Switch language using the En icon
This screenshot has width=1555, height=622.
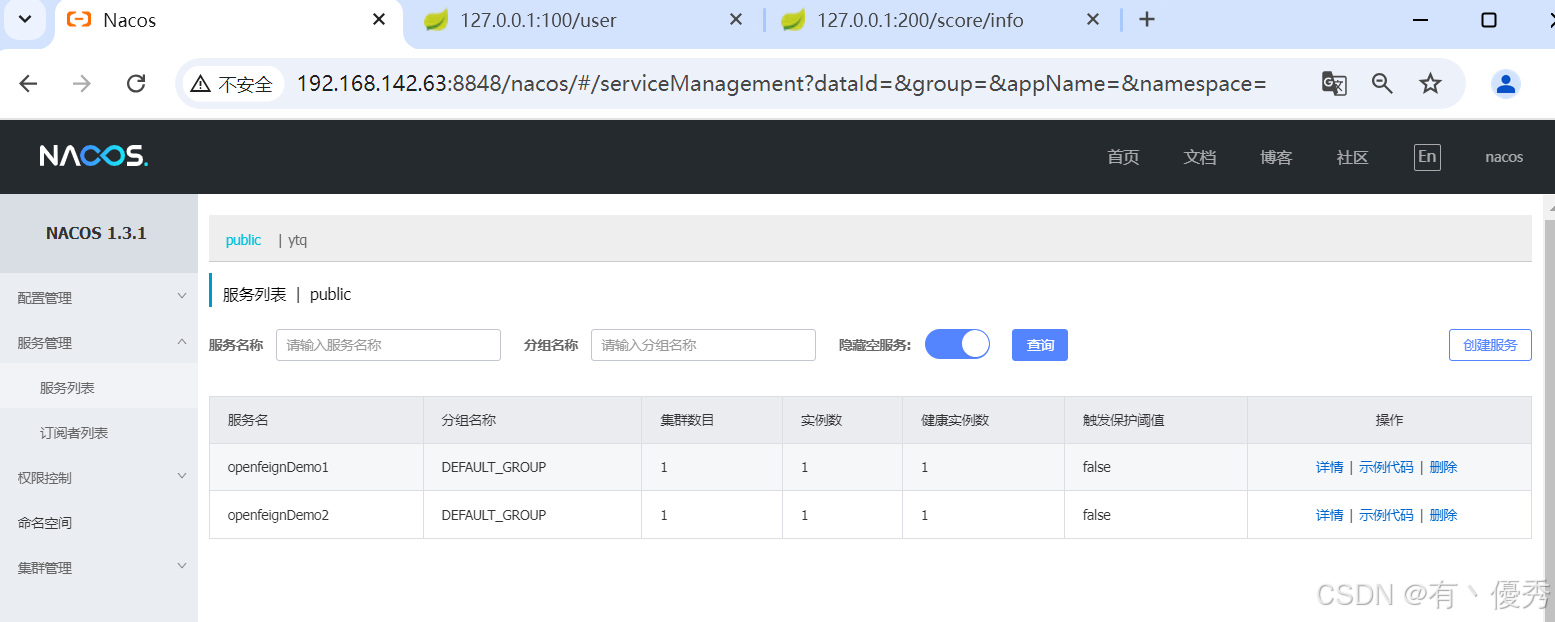(x=1427, y=156)
